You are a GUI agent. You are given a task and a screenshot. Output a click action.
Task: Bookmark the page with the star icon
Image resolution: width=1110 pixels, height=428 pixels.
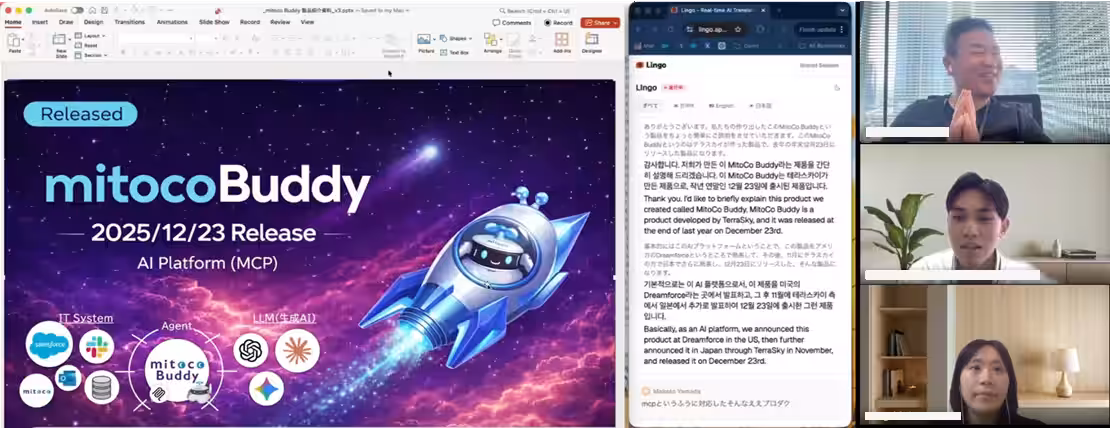(738, 30)
